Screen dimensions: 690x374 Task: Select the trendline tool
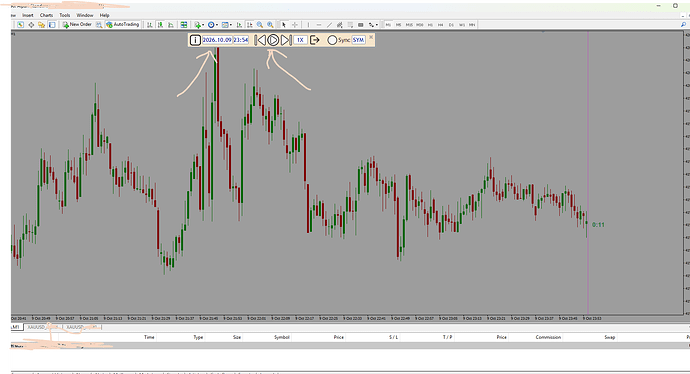tap(329, 25)
